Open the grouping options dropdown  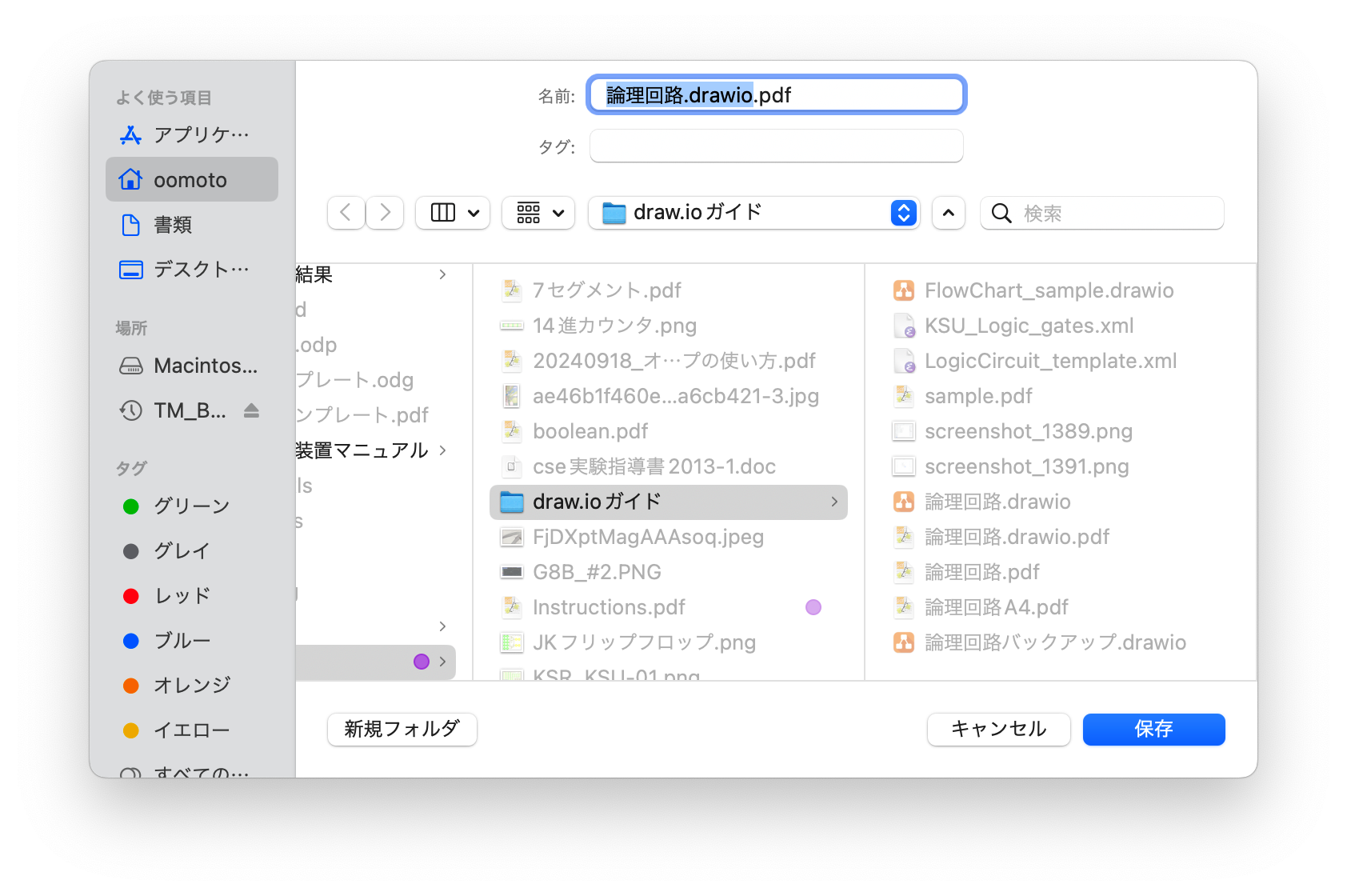tap(538, 213)
